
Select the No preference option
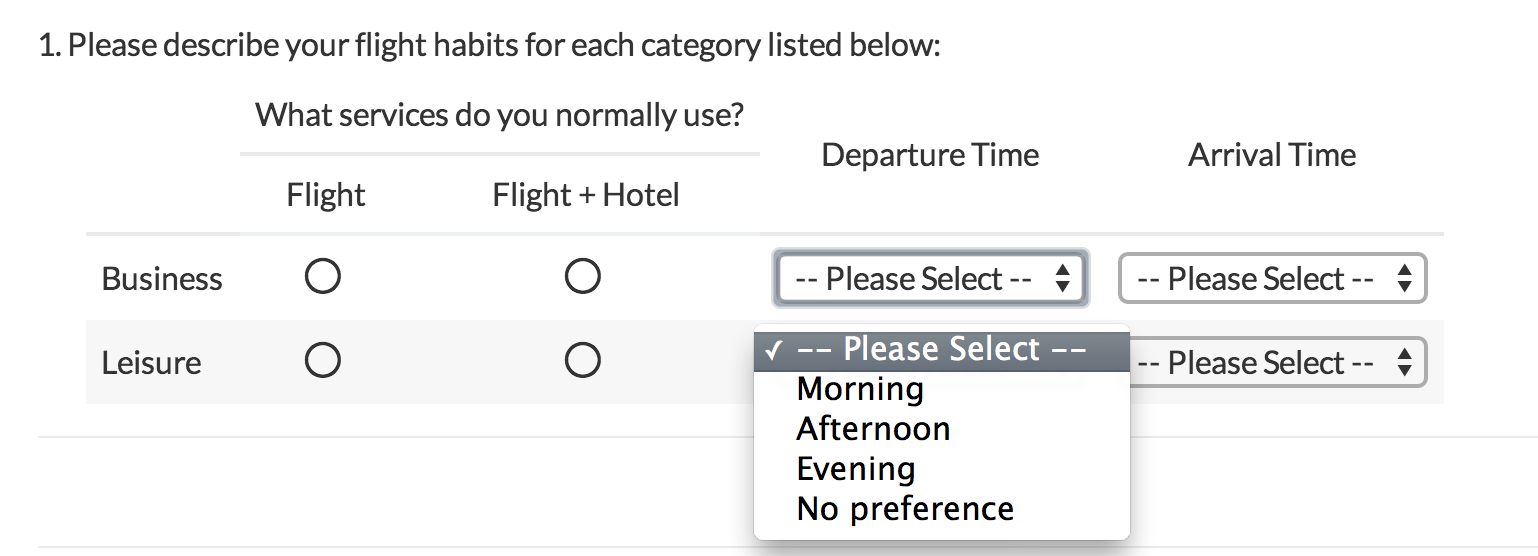pos(905,509)
